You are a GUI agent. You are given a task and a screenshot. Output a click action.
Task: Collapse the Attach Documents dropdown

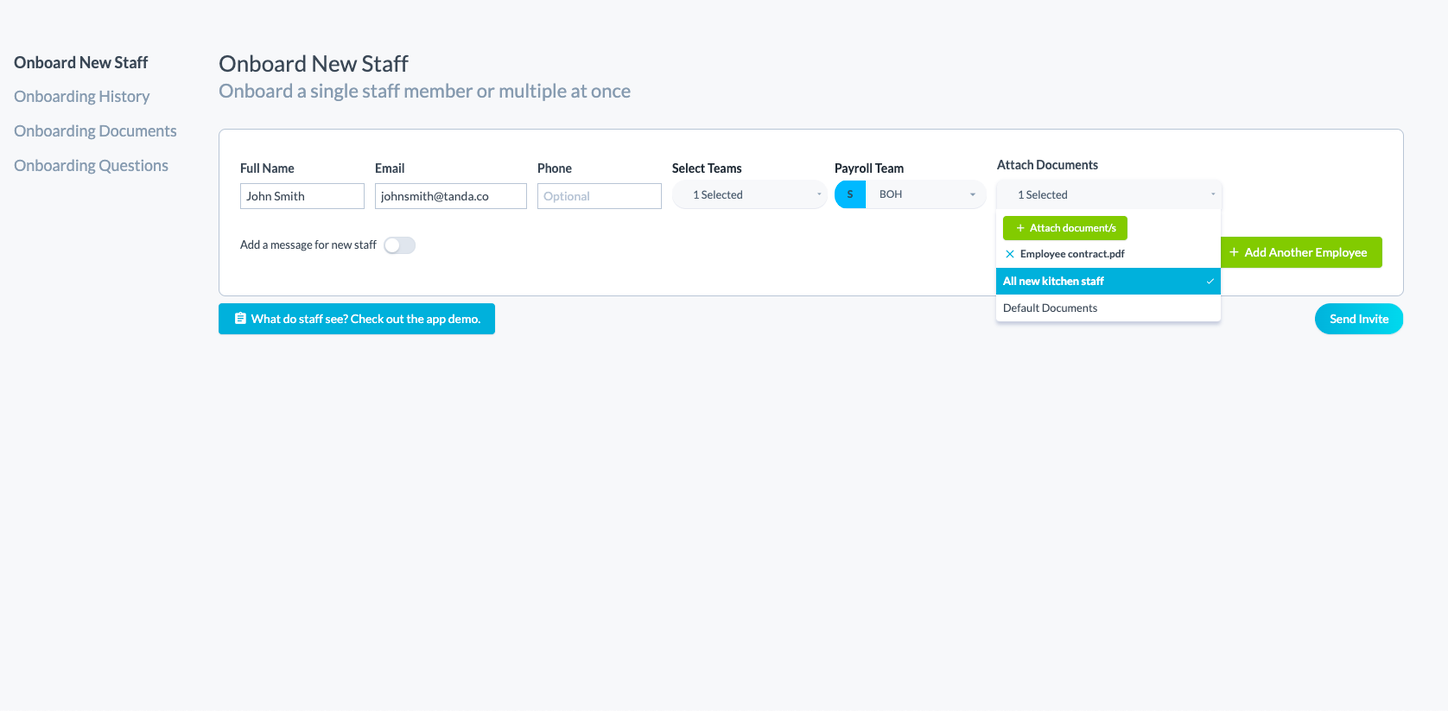point(1109,195)
